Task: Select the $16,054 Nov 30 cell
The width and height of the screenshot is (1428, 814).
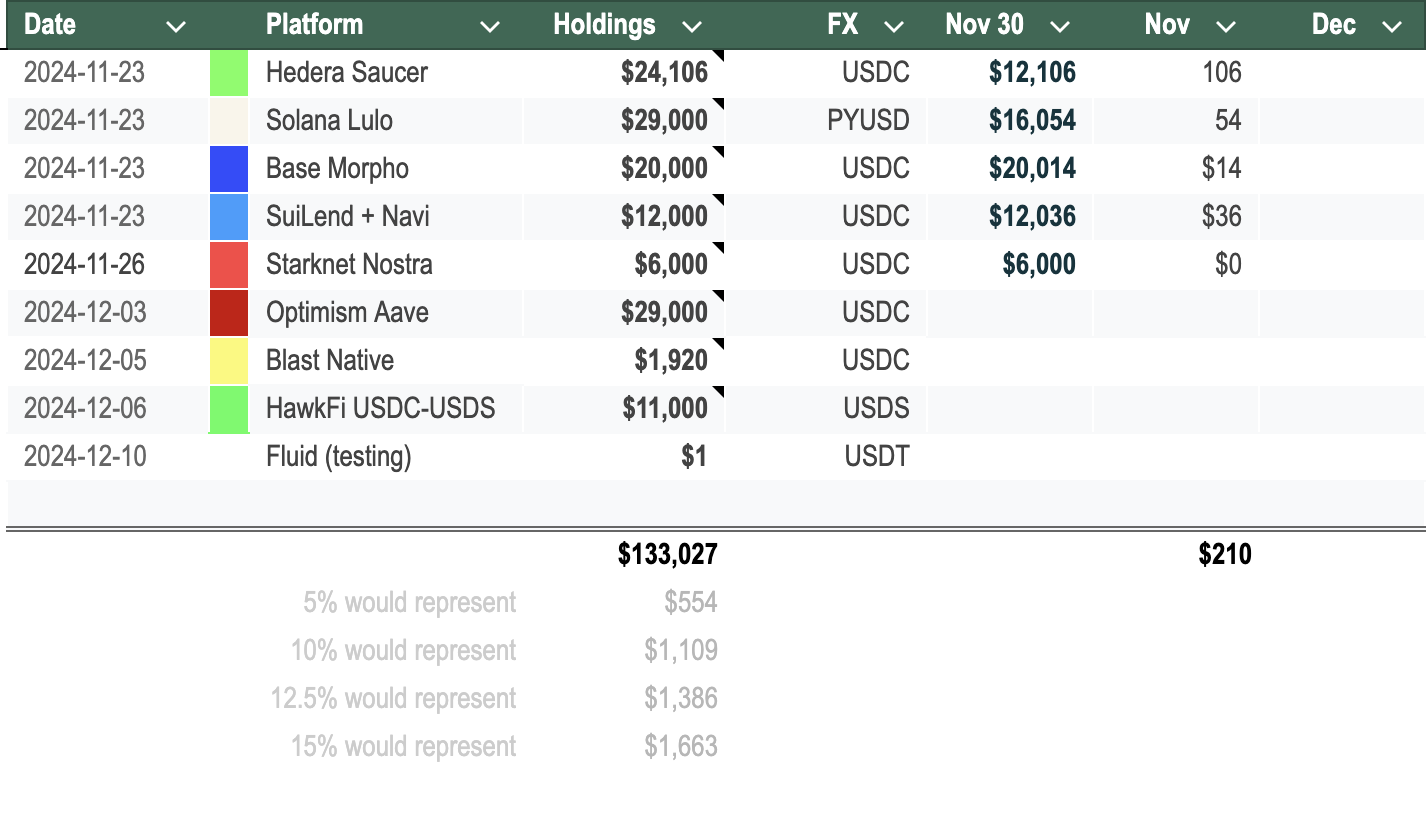Action: click(1010, 120)
